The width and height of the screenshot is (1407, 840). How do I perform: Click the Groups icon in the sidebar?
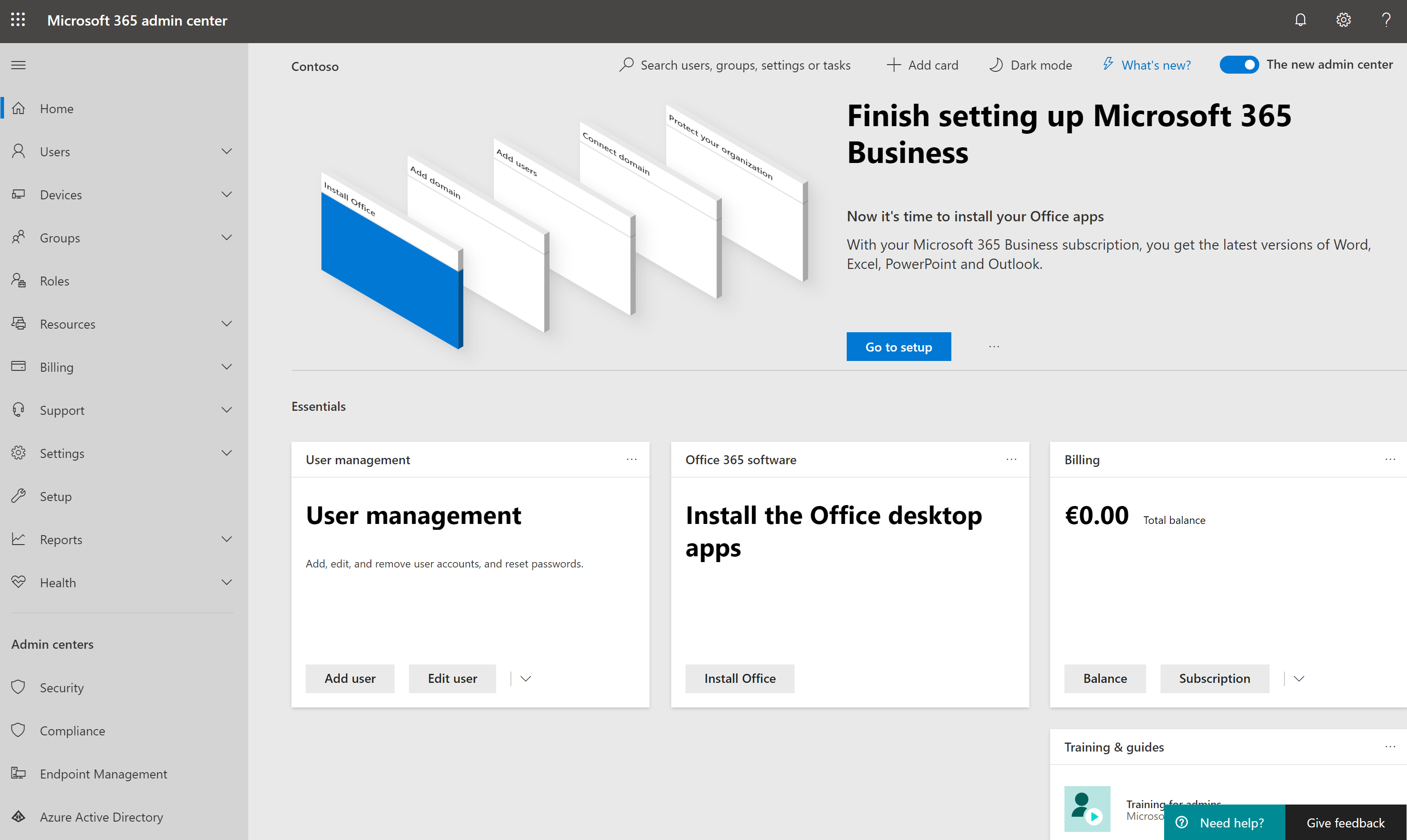click(18, 237)
